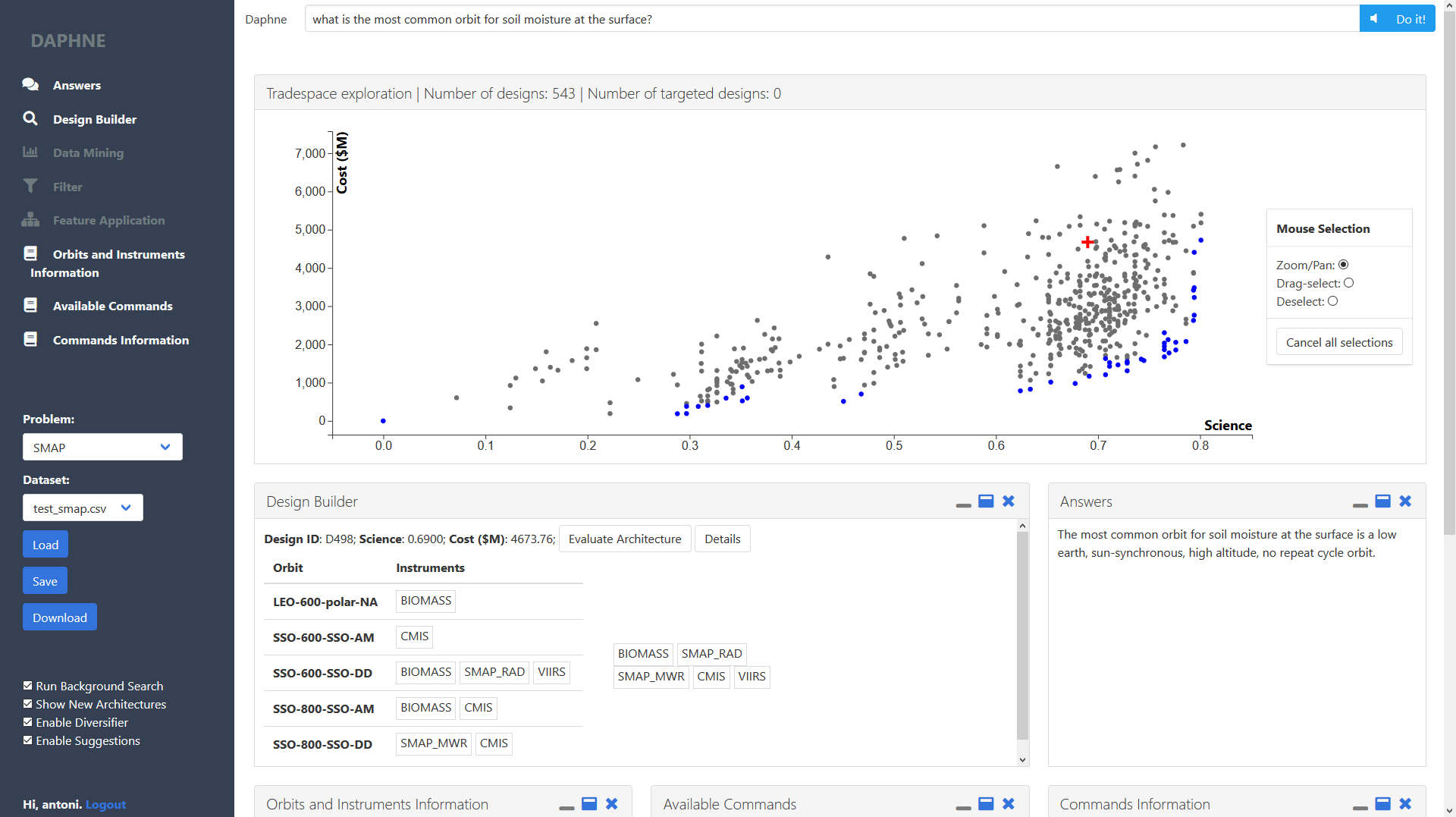Open the Problem dropdown showing SMAP
1456x817 pixels.
tap(102, 447)
